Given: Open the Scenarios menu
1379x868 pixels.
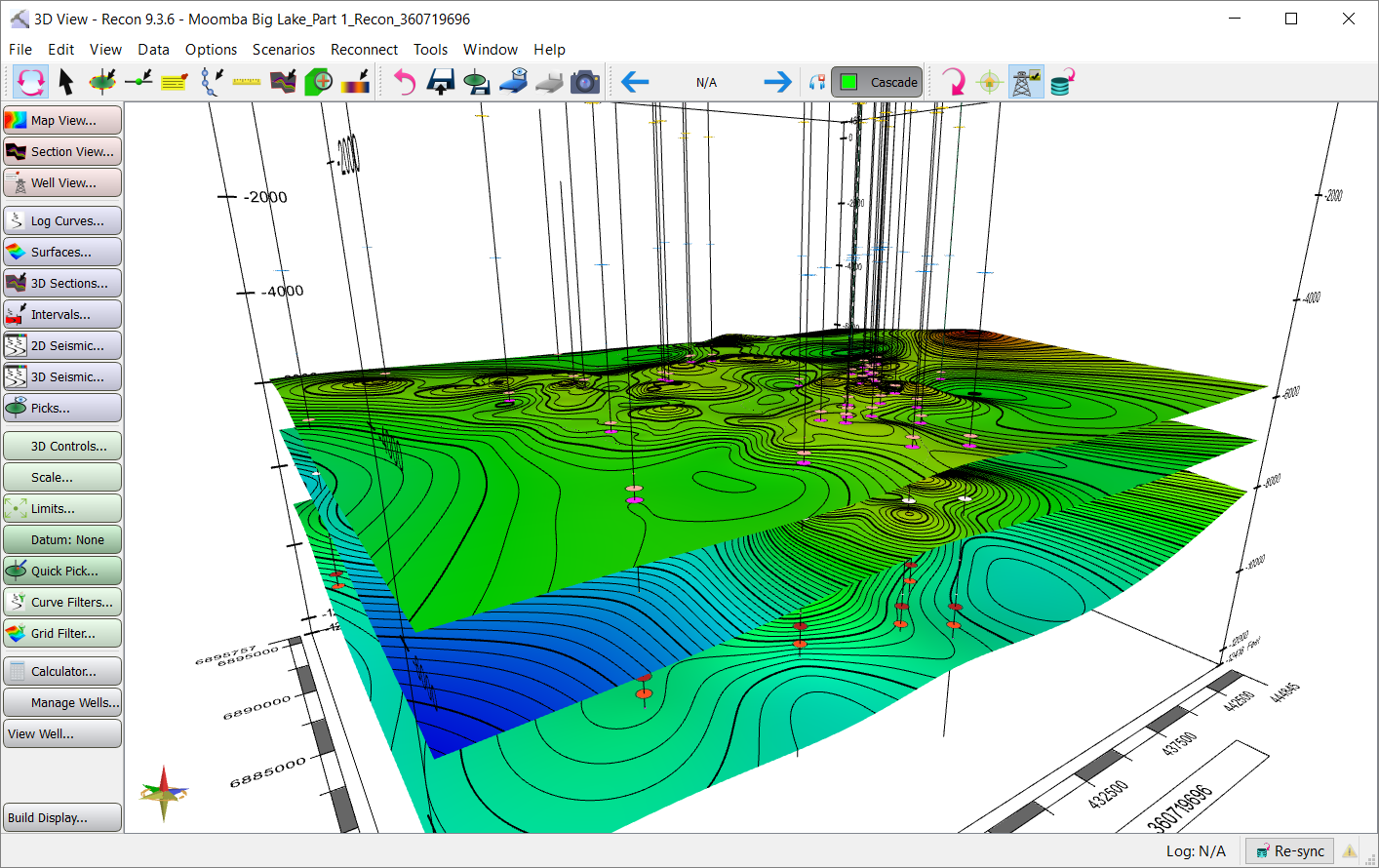Looking at the screenshot, I should [283, 50].
